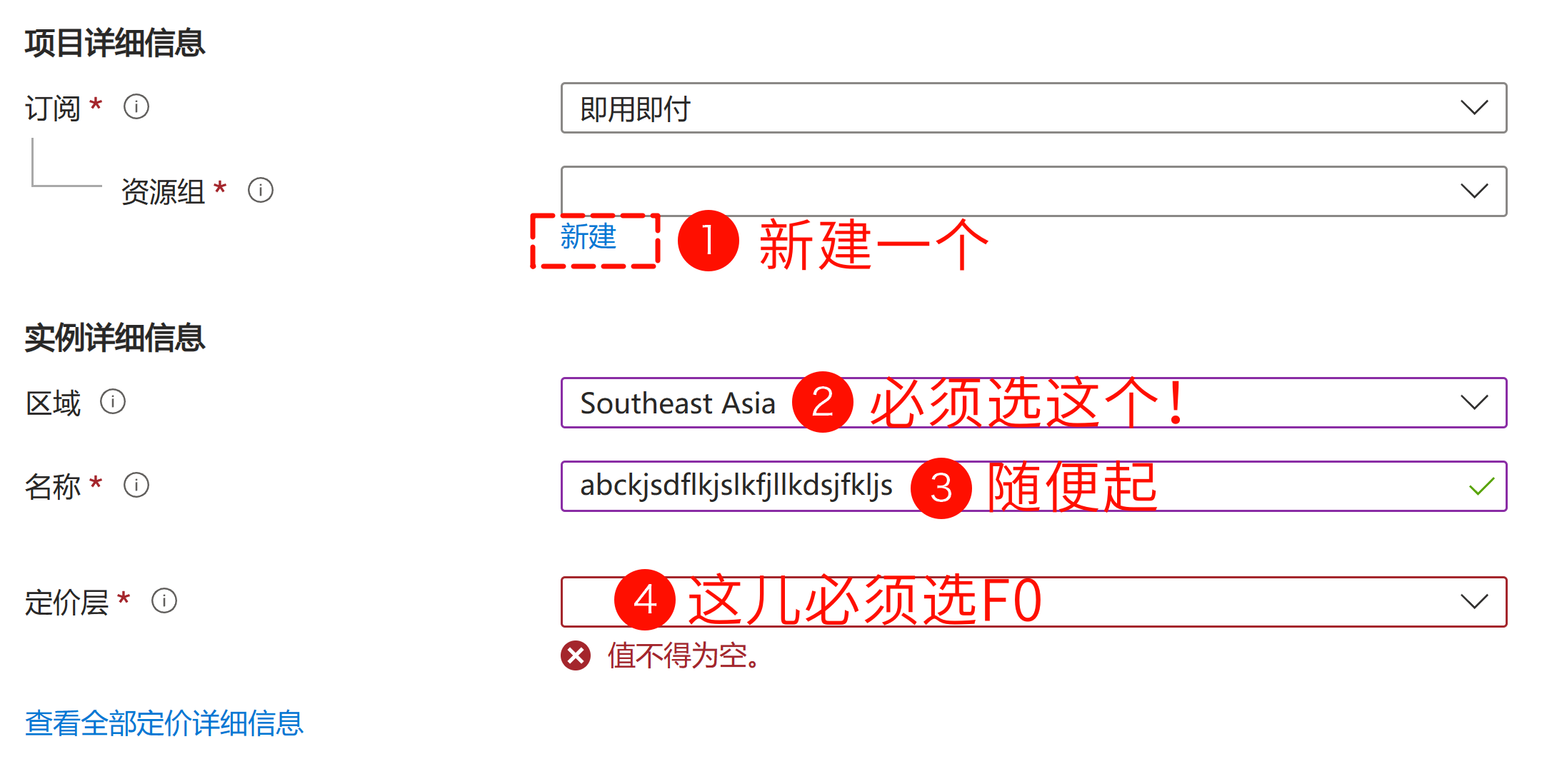This screenshot has height=784, width=1567.
Task: Click the info icon next to 订阅
Action: click(136, 107)
